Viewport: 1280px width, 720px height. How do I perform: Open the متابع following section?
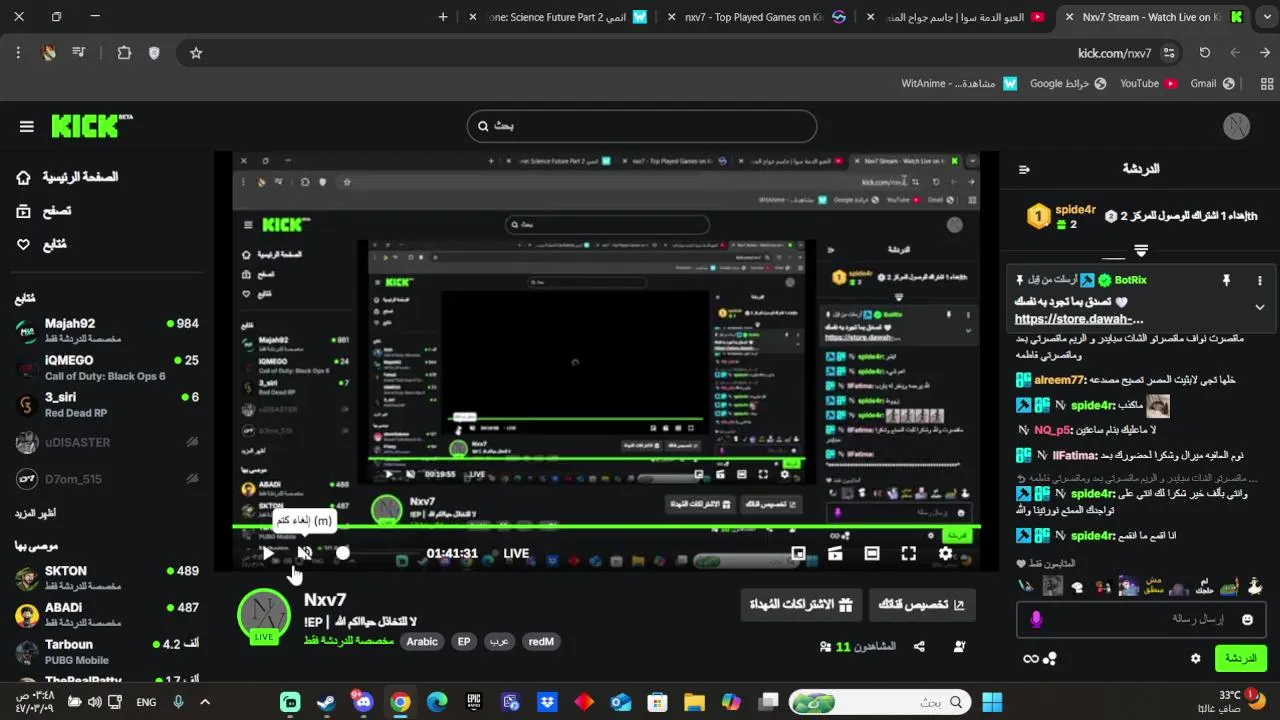(42, 244)
